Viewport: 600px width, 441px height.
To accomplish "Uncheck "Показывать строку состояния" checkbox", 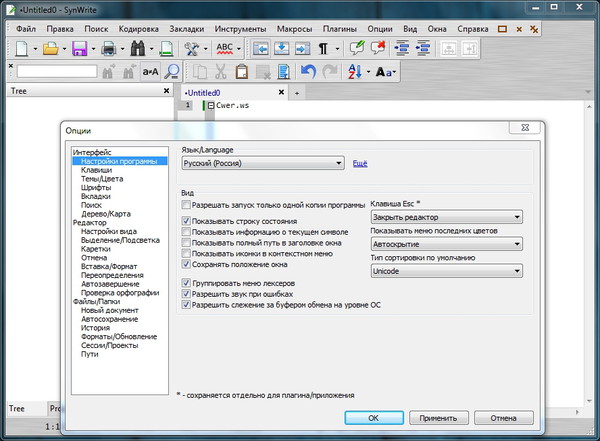I will click(186, 220).
